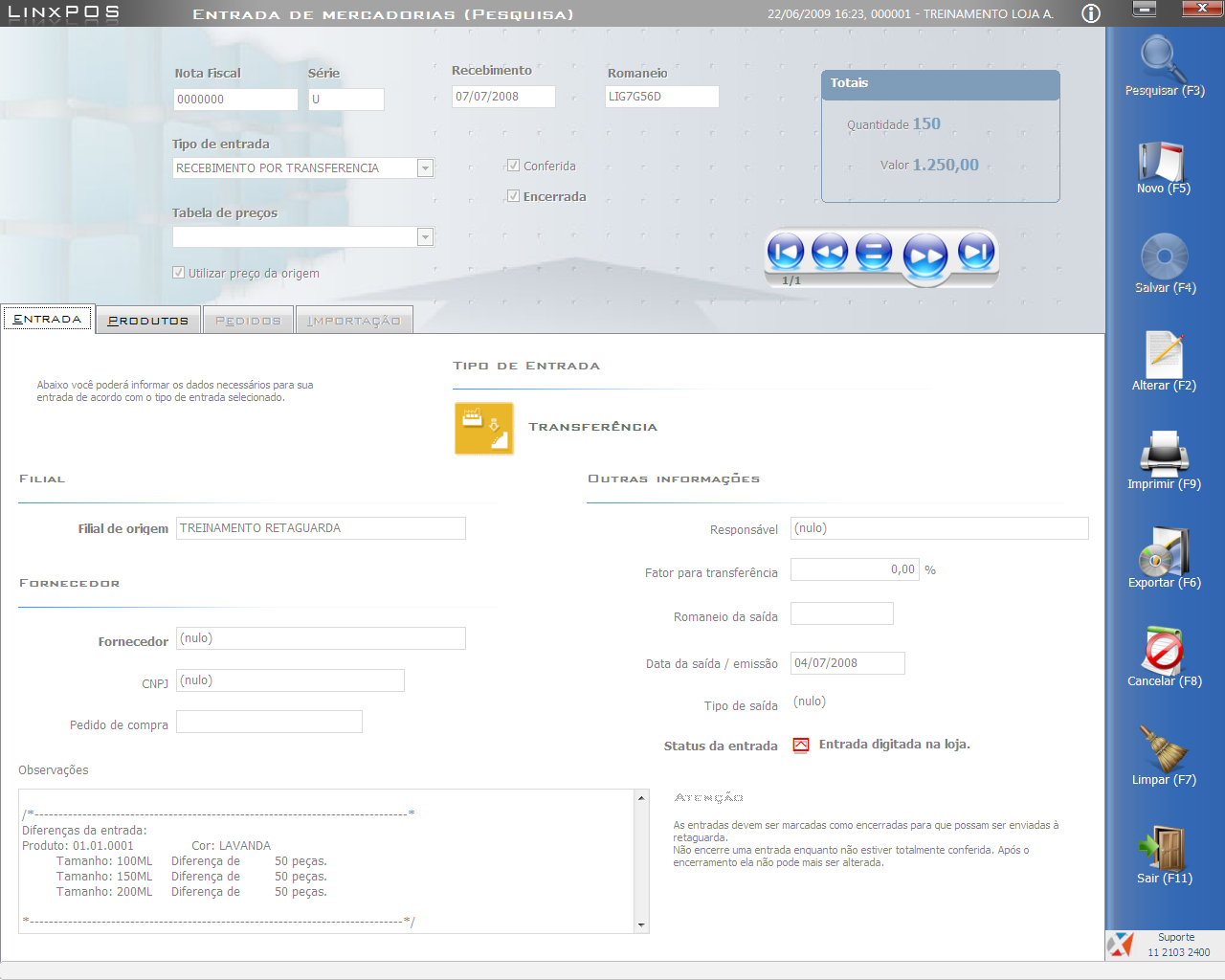This screenshot has height=980, width=1225.
Task: Click the Pedido de compra field
Action: point(269,722)
